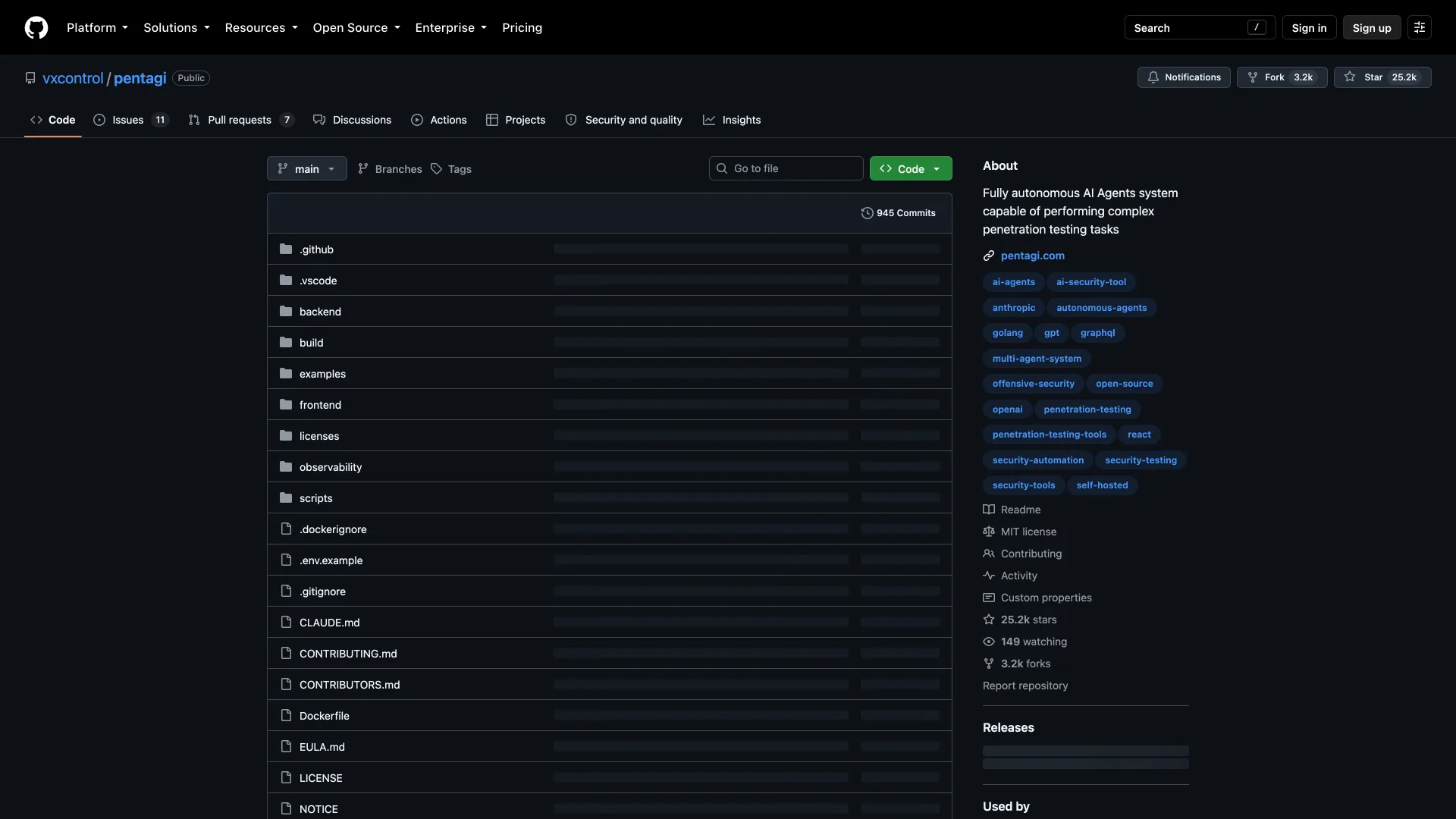The height and width of the screenshot is (819, 1456).
Task: Open the GitHub home logo
Action: click(x=36, y=27)
